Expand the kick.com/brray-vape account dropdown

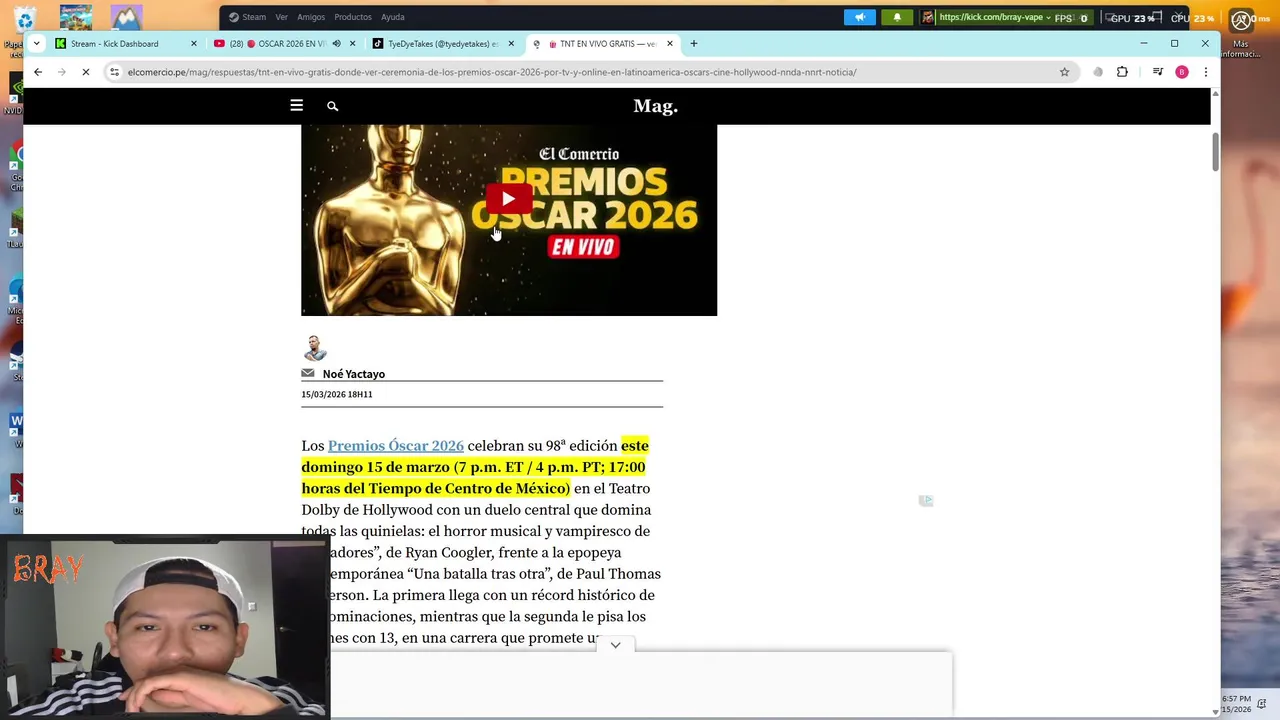point(1049,17)
